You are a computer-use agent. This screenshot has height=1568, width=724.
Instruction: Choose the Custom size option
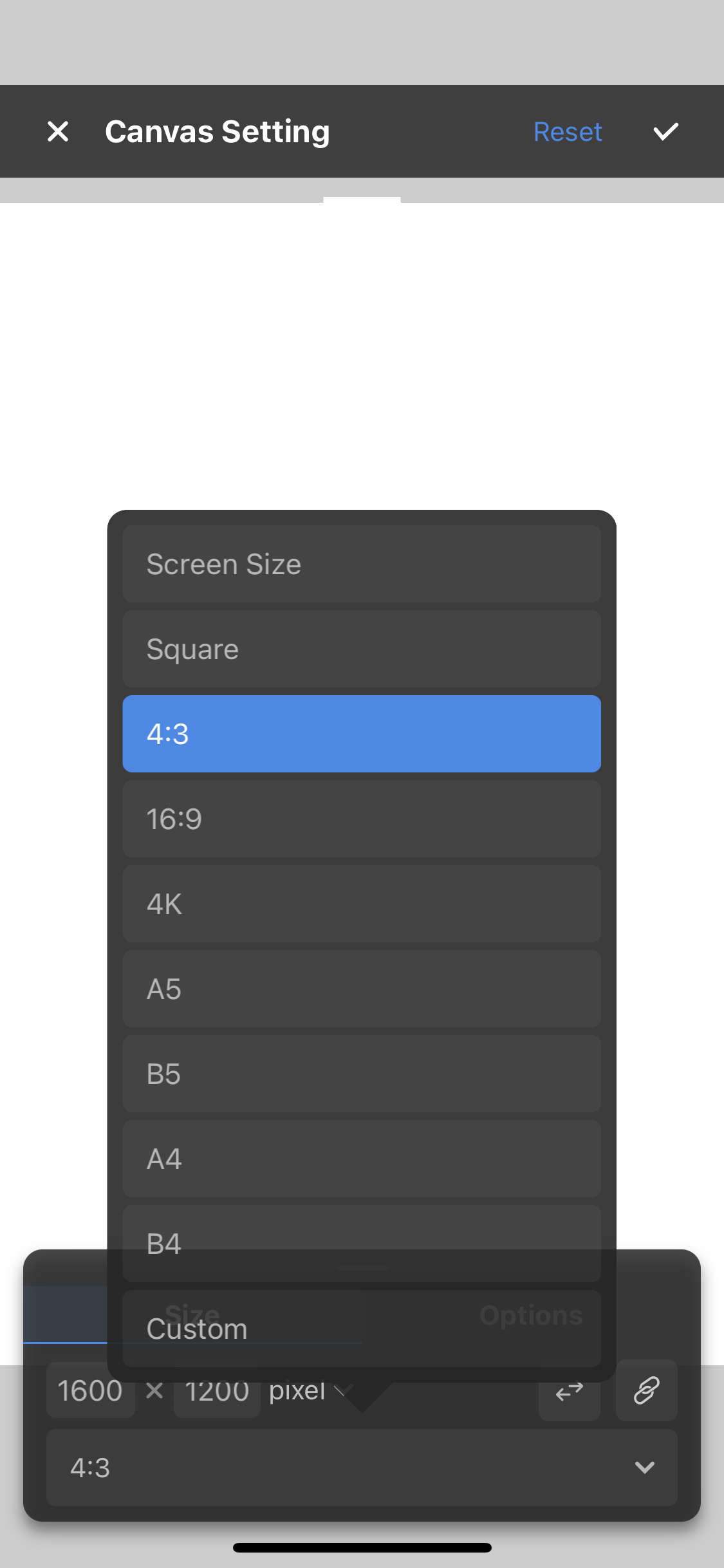click(x=362, y=1329)
